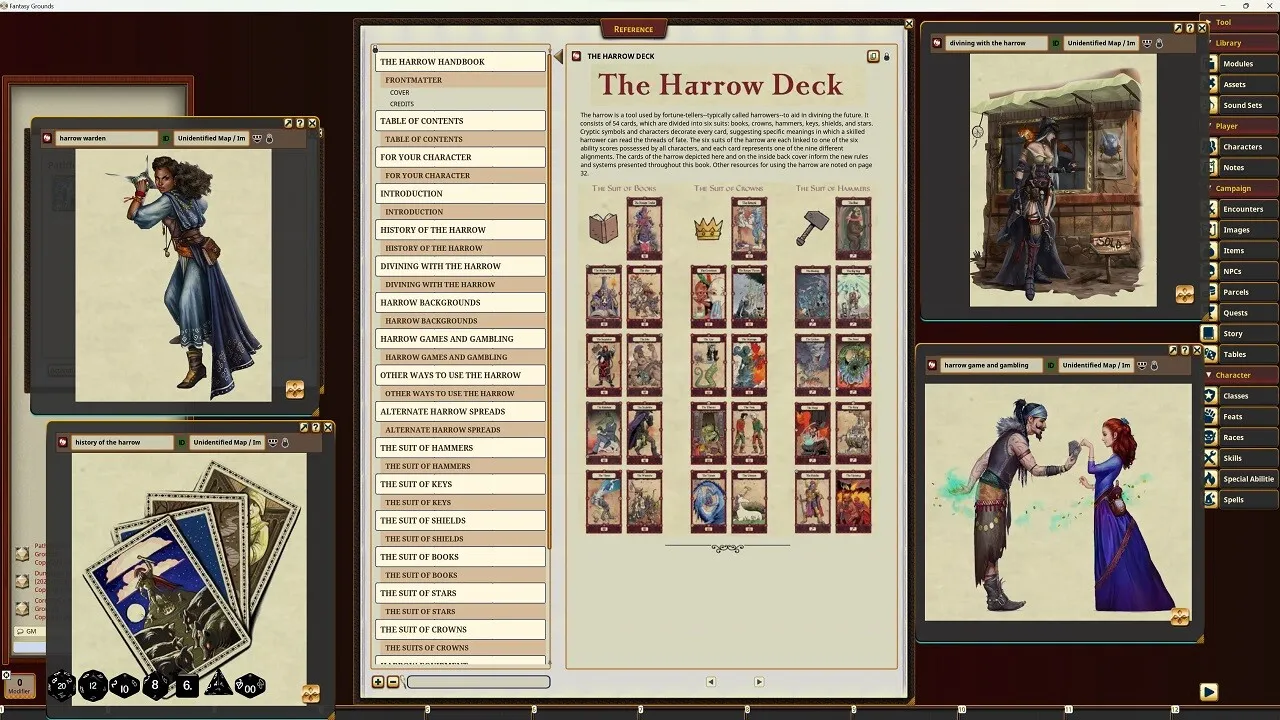Collapse all reference index entries
The width and height of the screenshot is (1280, 720).
(393, 682)
